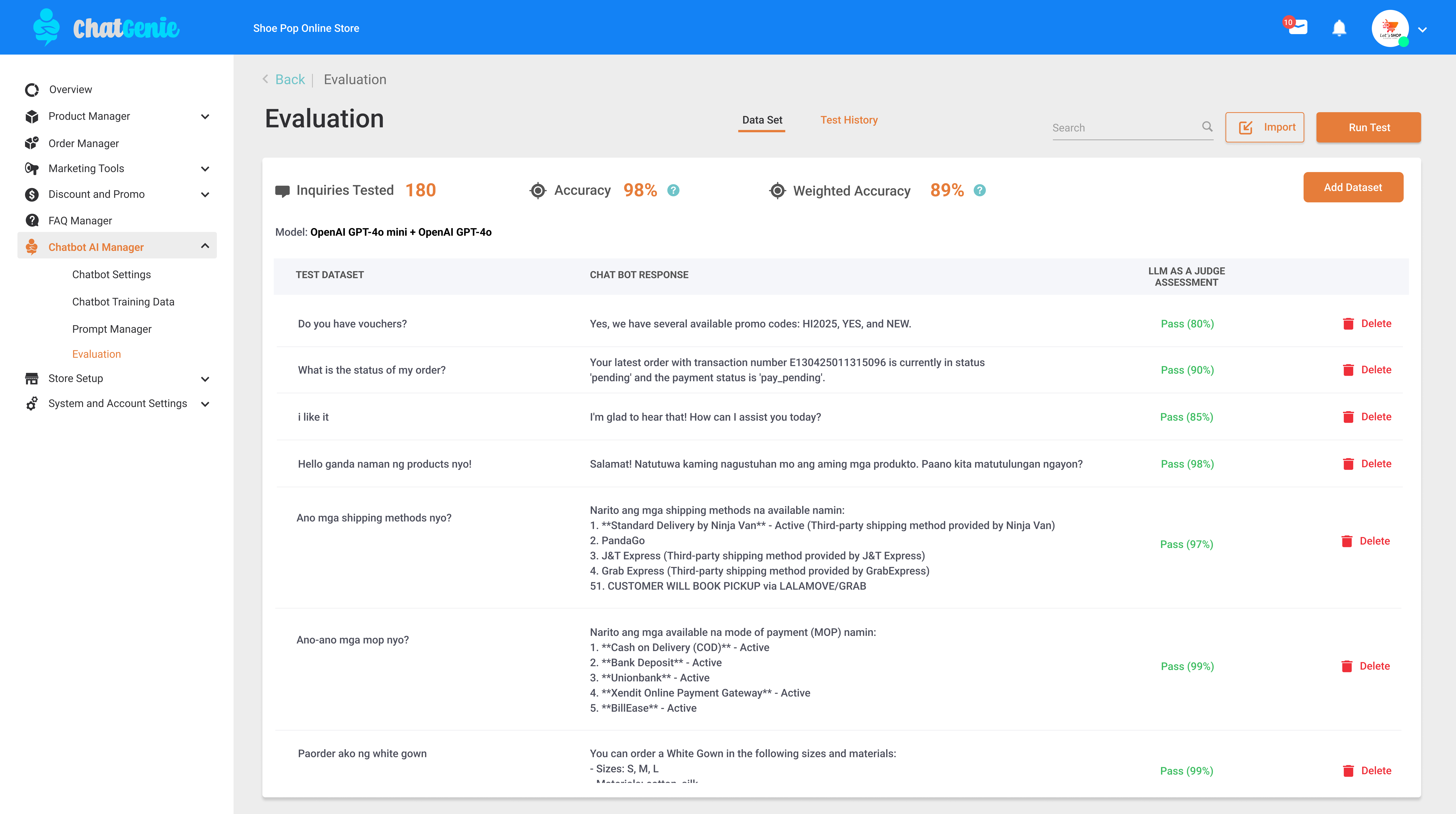Click the Run Test button
The height and width of the screenshot is (814, 1456).
click(1368, 127)
